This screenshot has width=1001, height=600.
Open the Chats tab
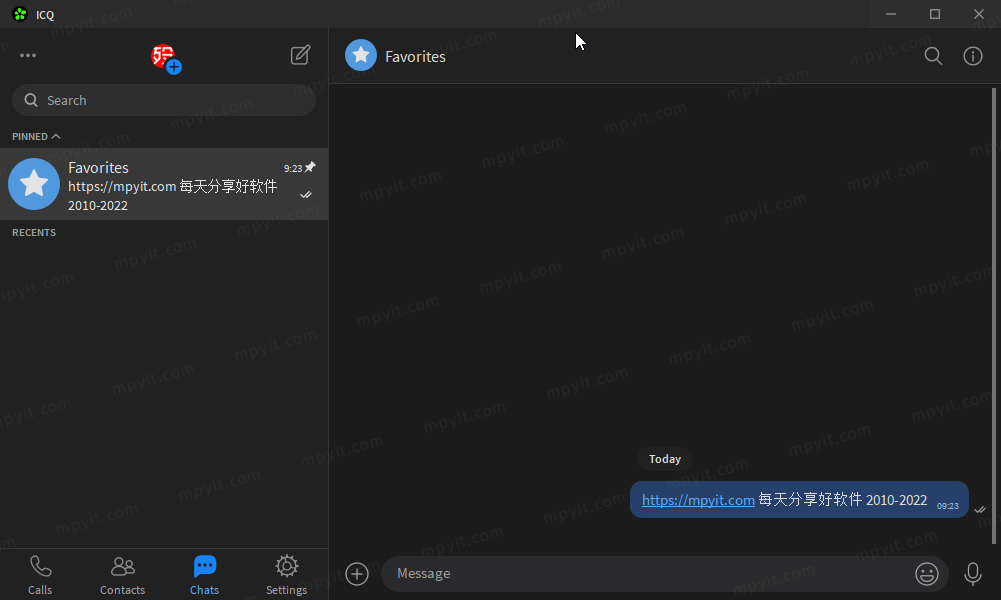(x=204, y=575)
